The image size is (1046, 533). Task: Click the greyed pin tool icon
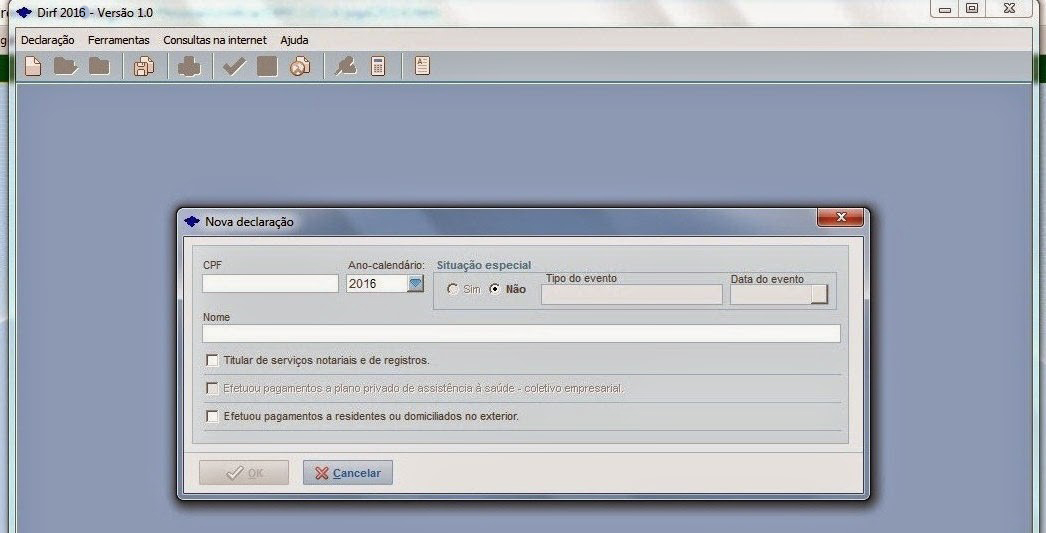point(346,66)
